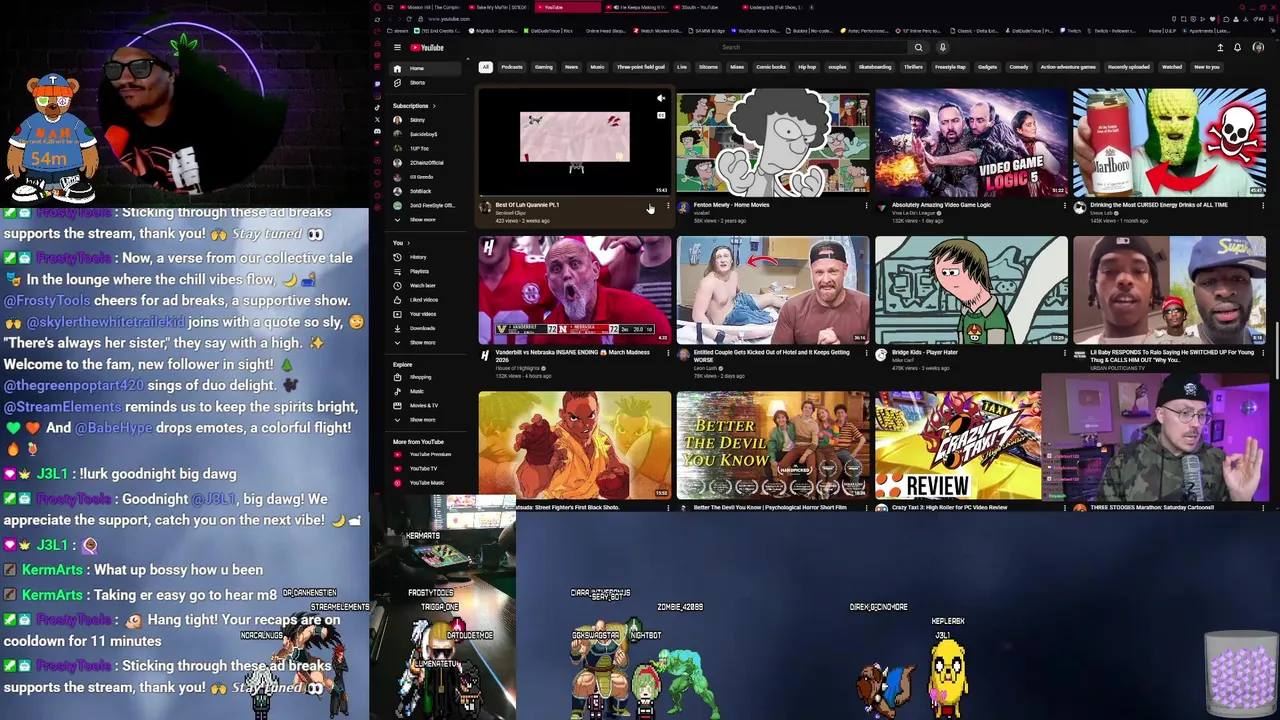Click the YouTube logo
This screenshot has width=1280, height=720.
427,47
